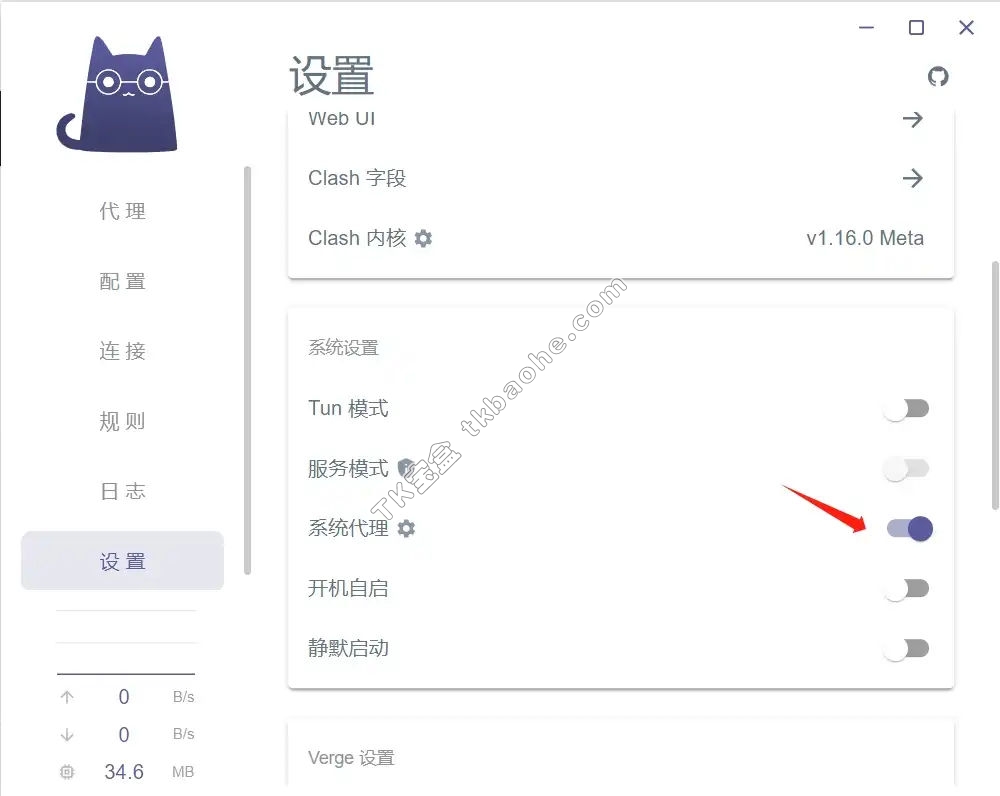Click the Clash 内核 gear icon
This screenshot has height=796, width=1000.
coord(423,239)
